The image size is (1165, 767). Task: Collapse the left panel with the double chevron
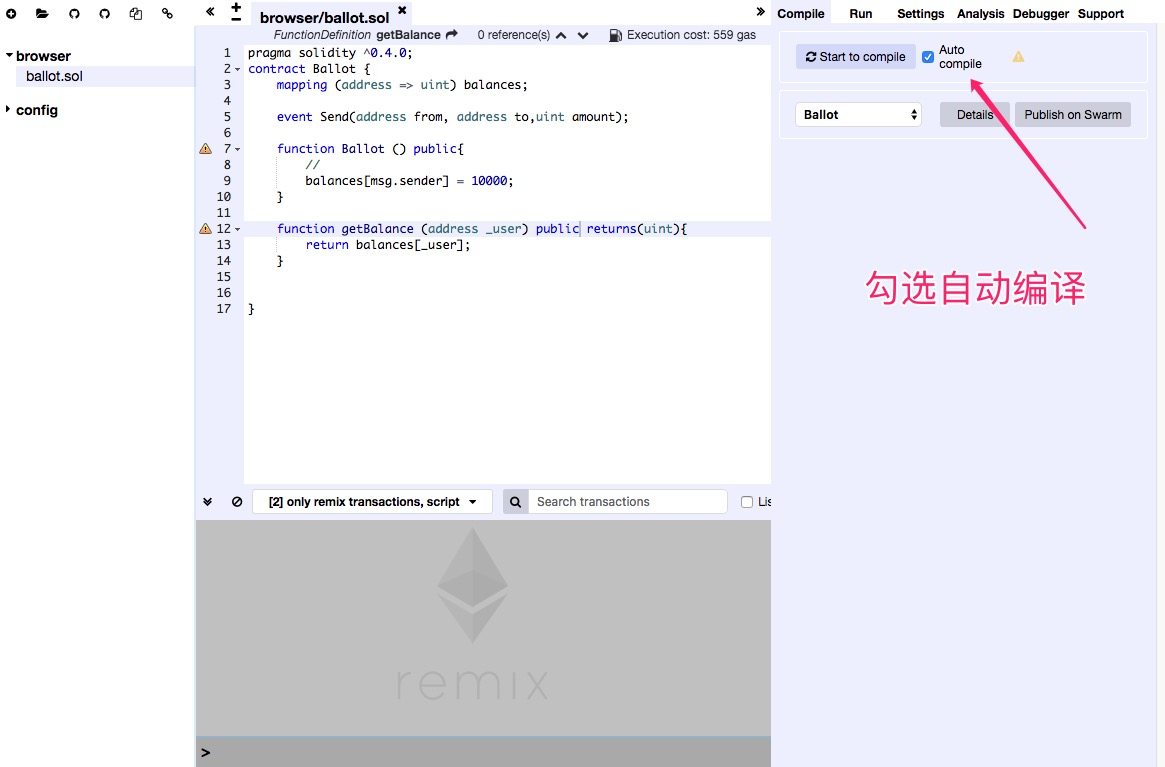(x=210, y=11)
